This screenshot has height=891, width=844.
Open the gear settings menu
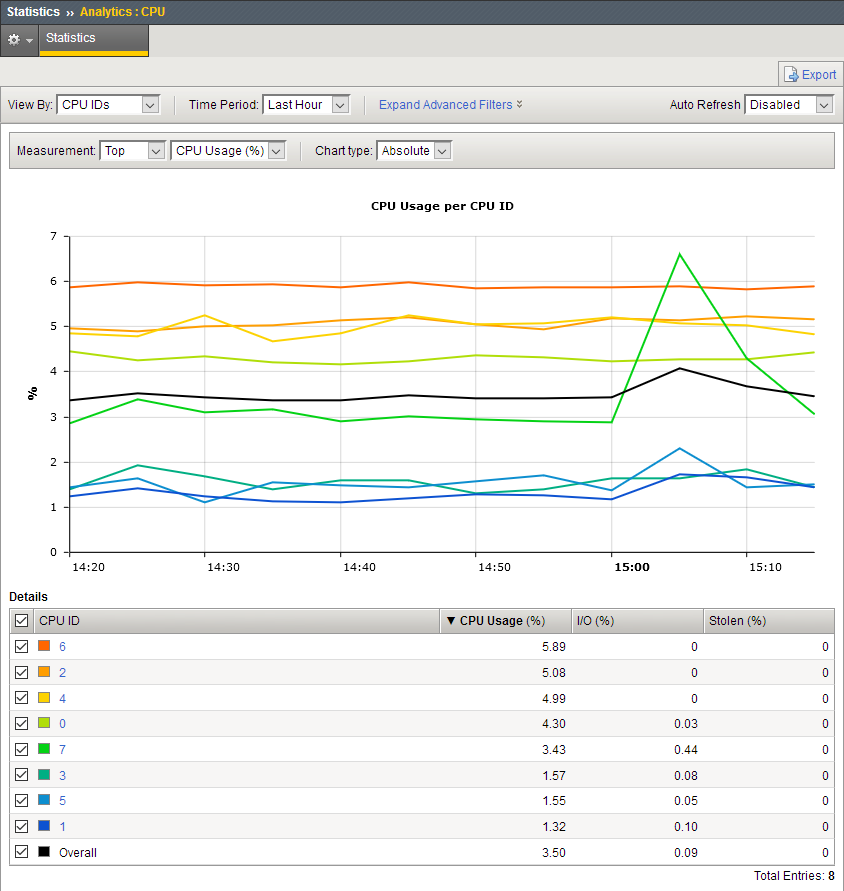(19, 40)
